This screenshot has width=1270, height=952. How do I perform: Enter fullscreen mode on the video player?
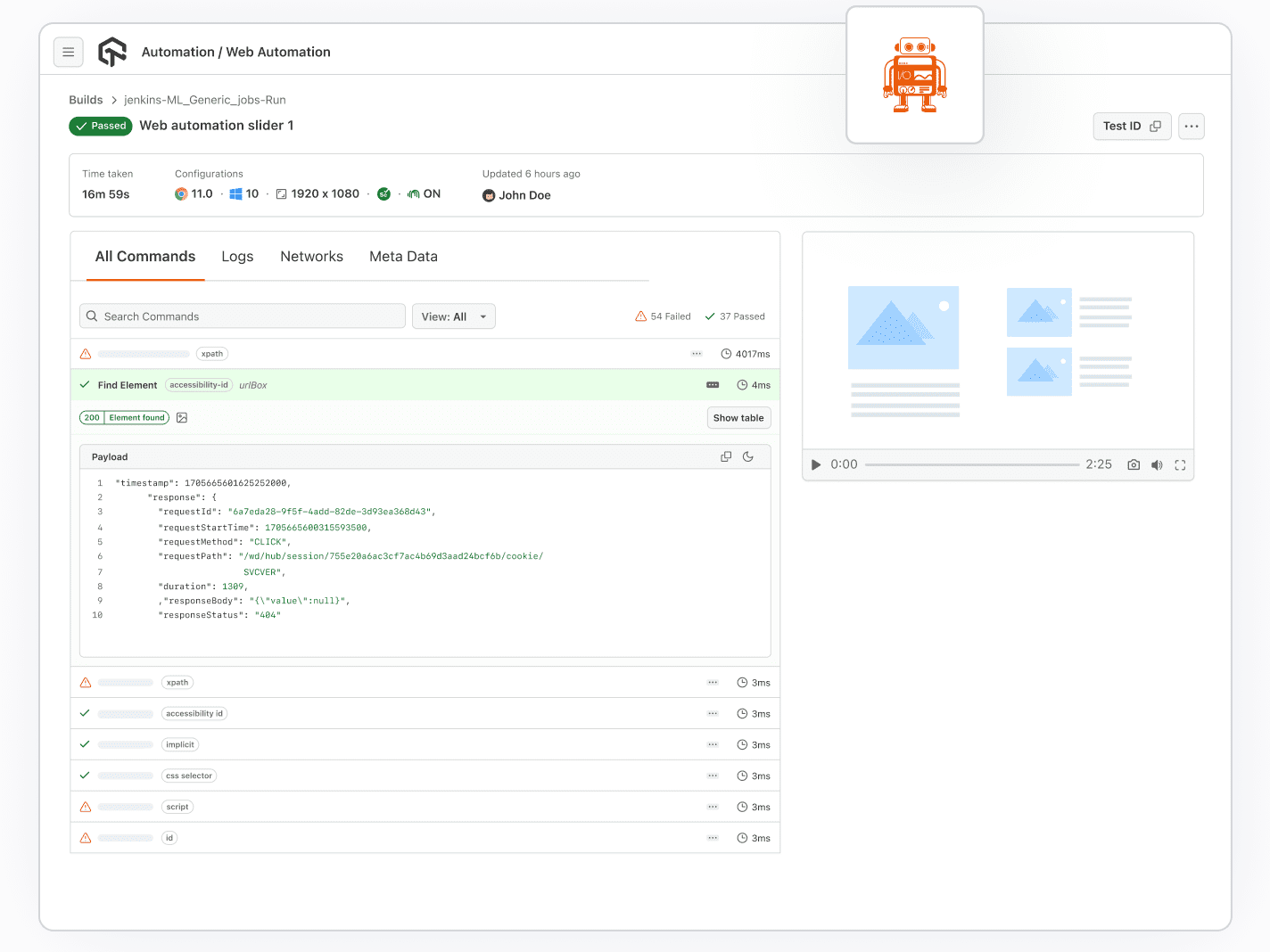click(1180, 464)
